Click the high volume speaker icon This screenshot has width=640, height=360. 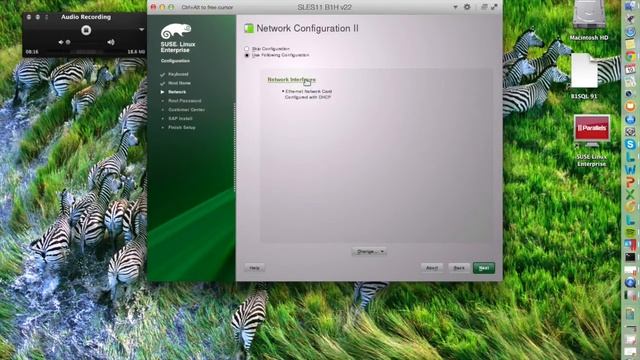pos(111,42)
